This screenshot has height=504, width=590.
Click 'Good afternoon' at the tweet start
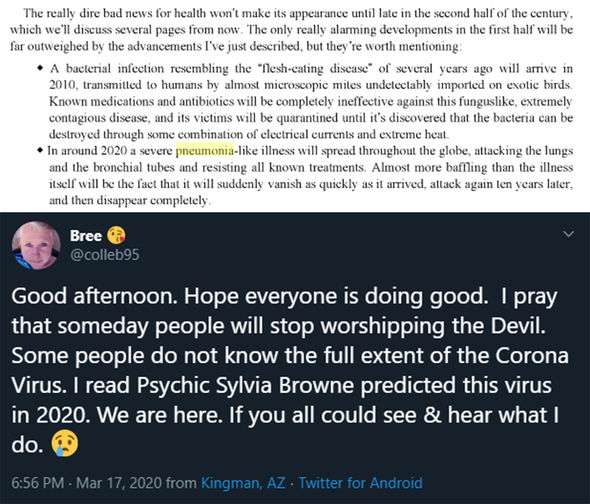pyautogui.click(x=94, y=297)
